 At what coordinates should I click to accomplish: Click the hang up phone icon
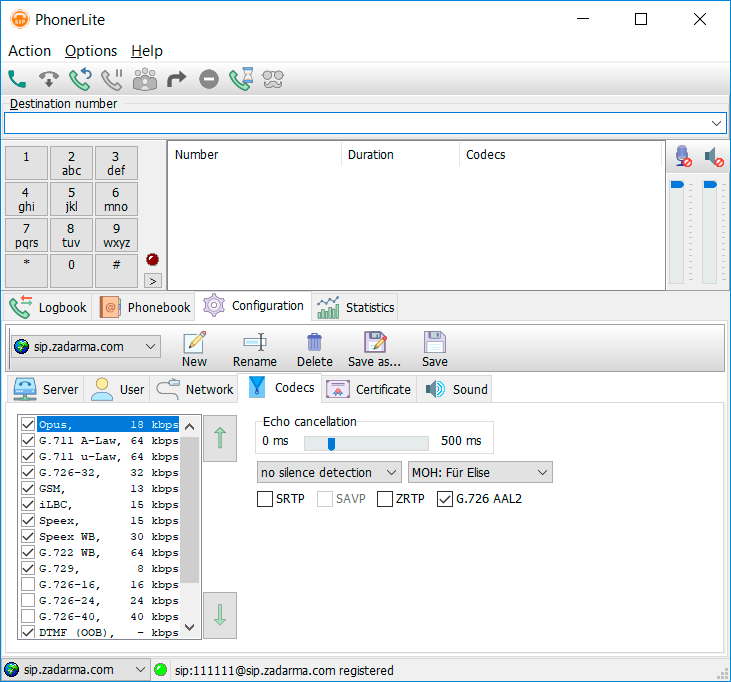(48, 79)
